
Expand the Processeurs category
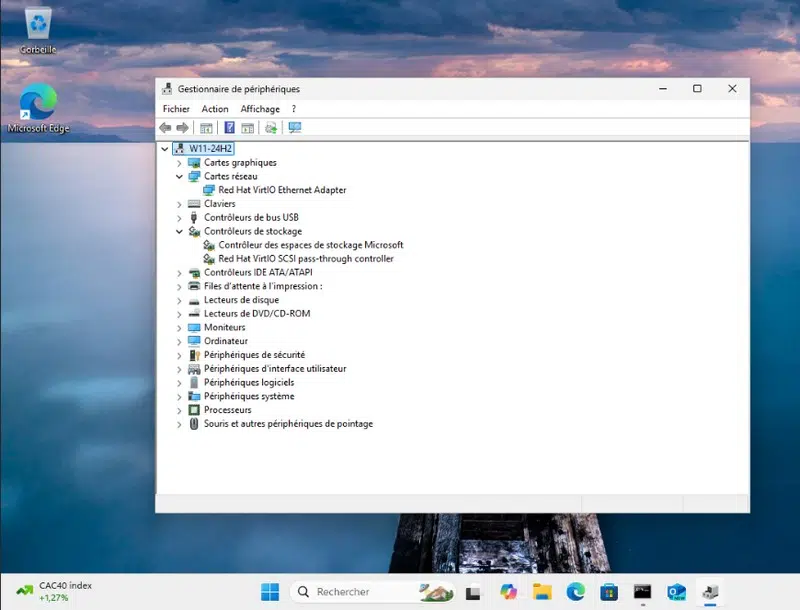pyautogui.click(x=180, y=410)
